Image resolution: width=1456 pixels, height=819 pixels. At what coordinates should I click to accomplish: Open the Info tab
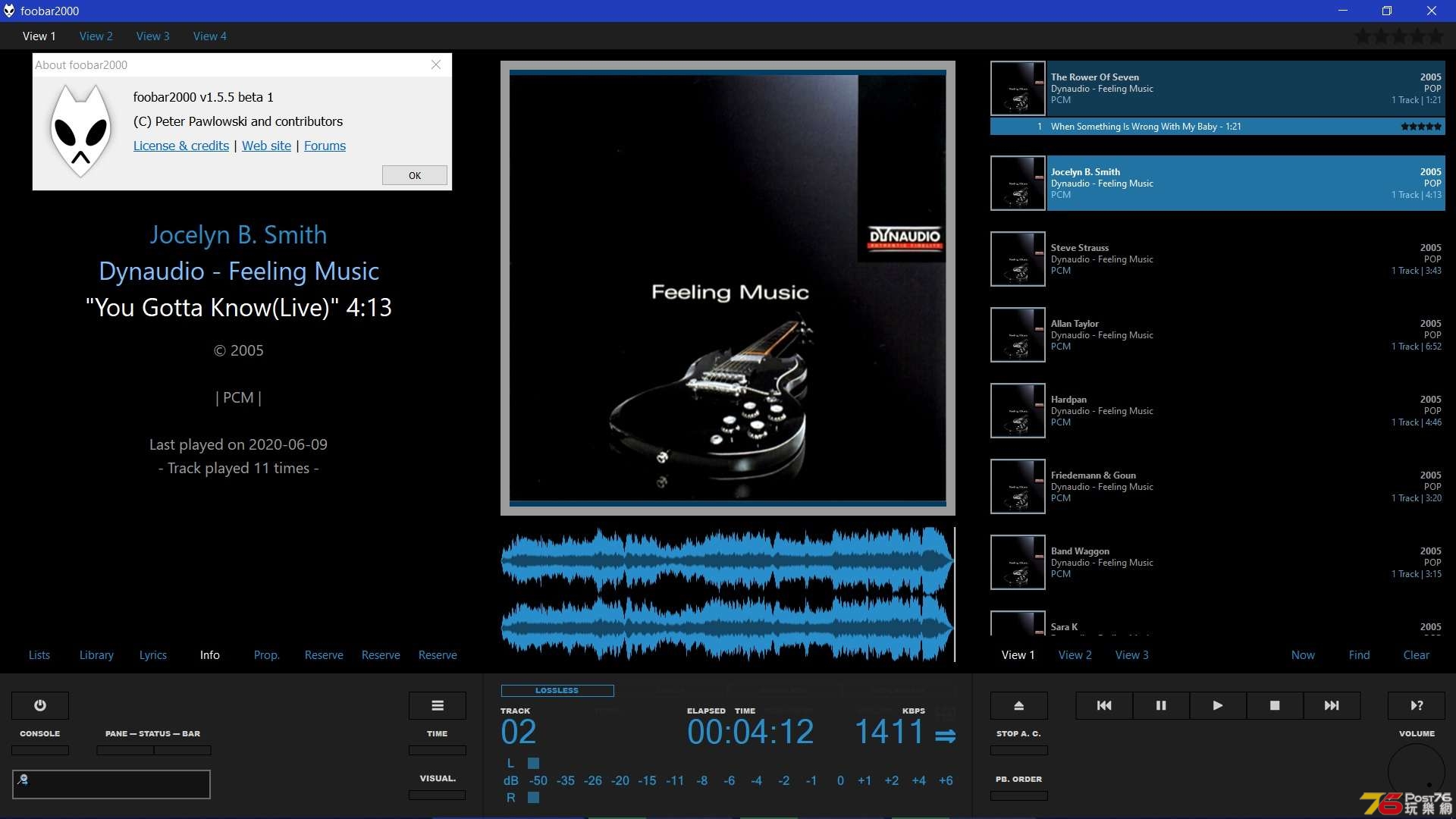pyautogui.click(x=210, y=654)
